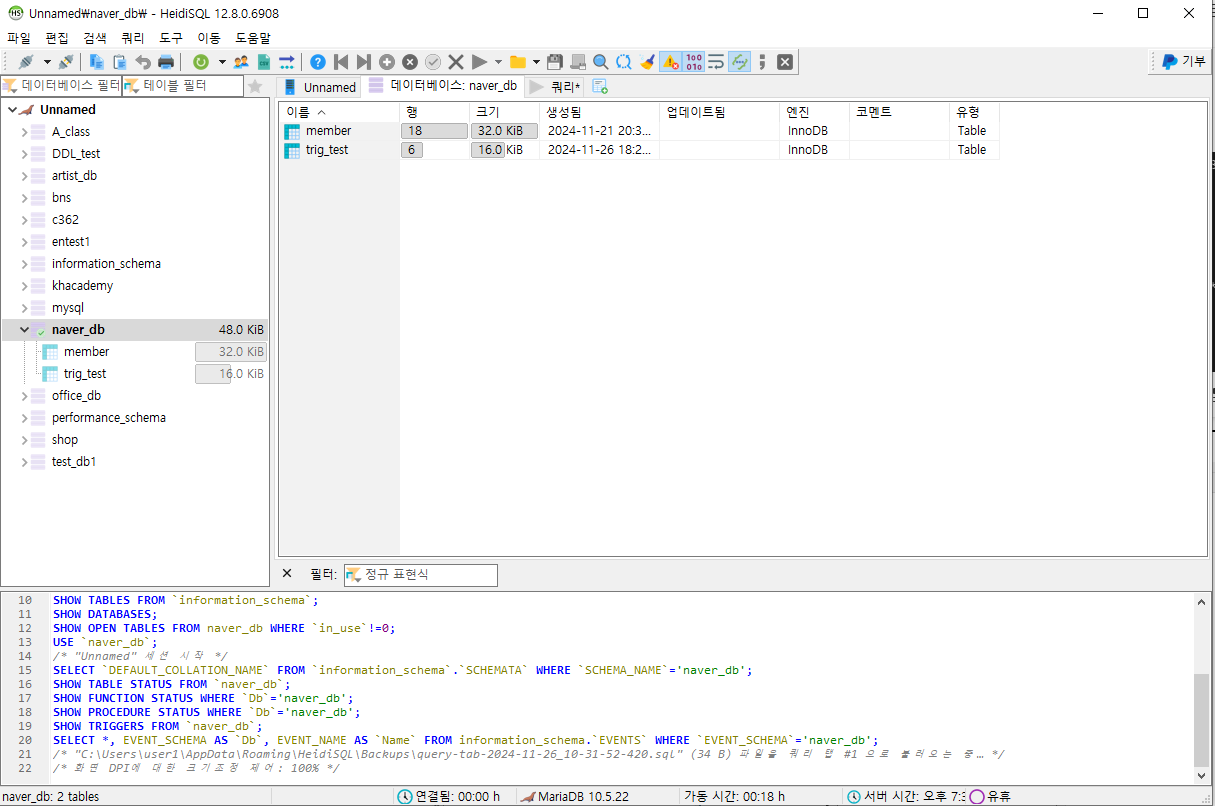This screenshot has width=1215, height=806.
Task: Click the broom reformat SQL icon
Action: tap(647, 62)
